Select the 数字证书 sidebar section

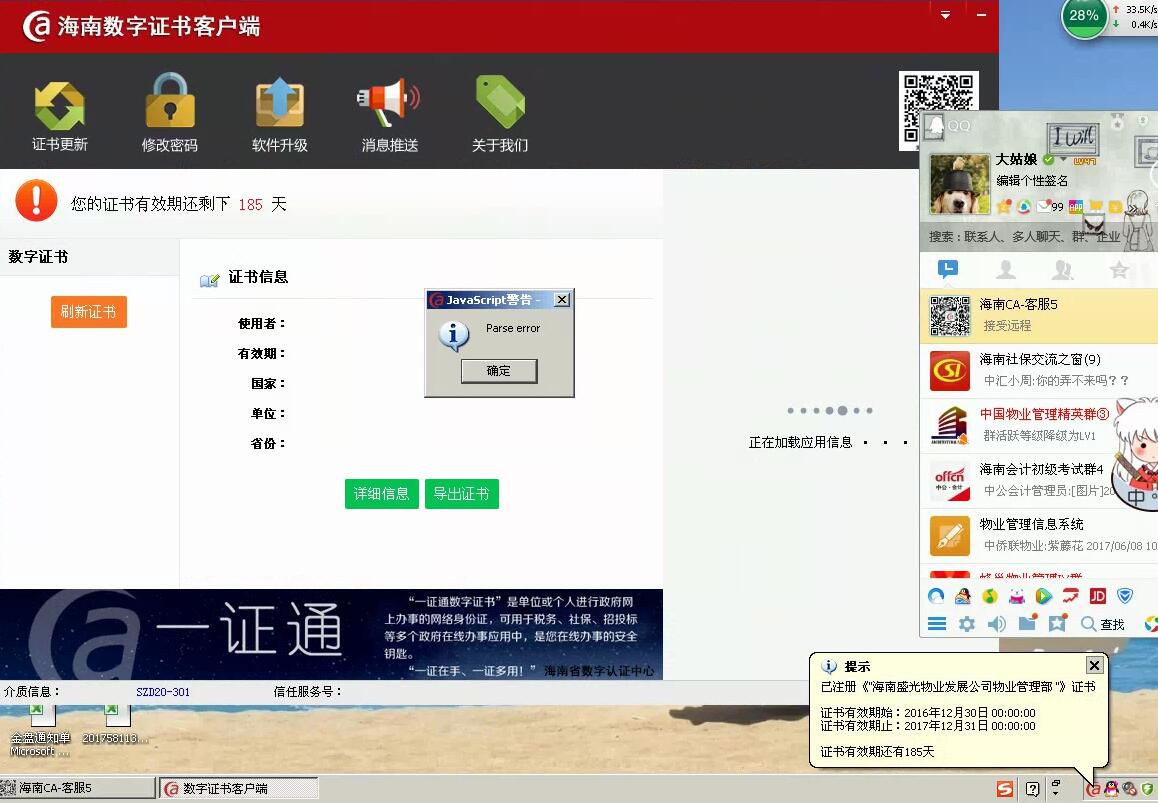point(89,257)
